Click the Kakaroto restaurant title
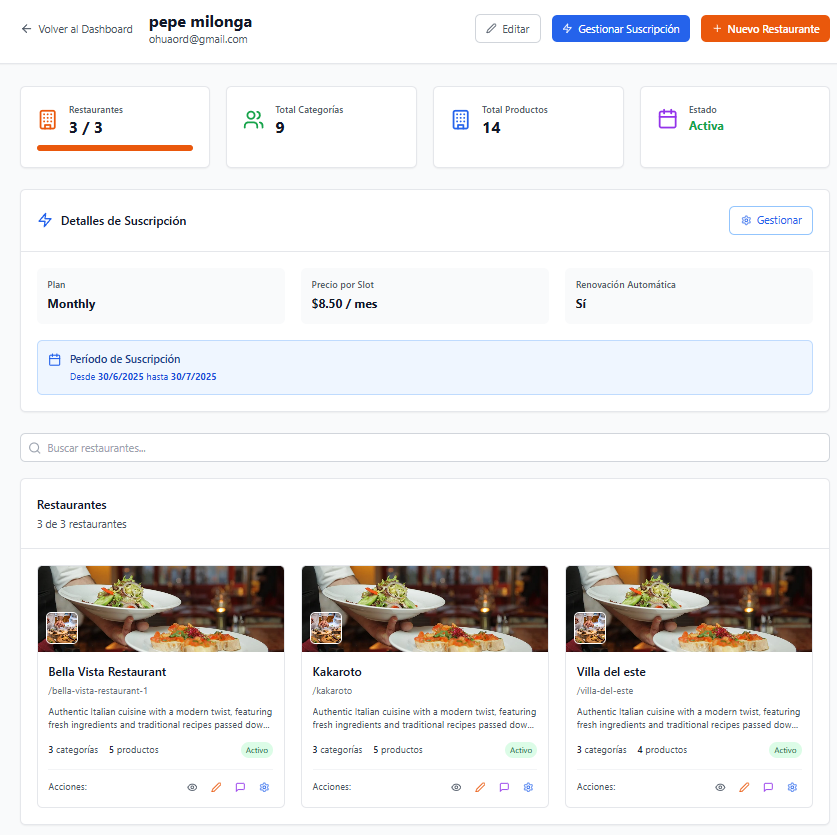This screenshot has height=835, width=837. coord(337,672)
